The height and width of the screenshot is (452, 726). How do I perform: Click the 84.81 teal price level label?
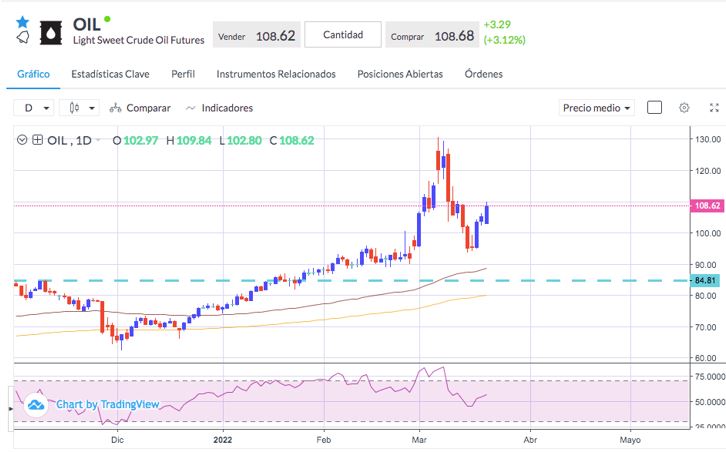705,280
